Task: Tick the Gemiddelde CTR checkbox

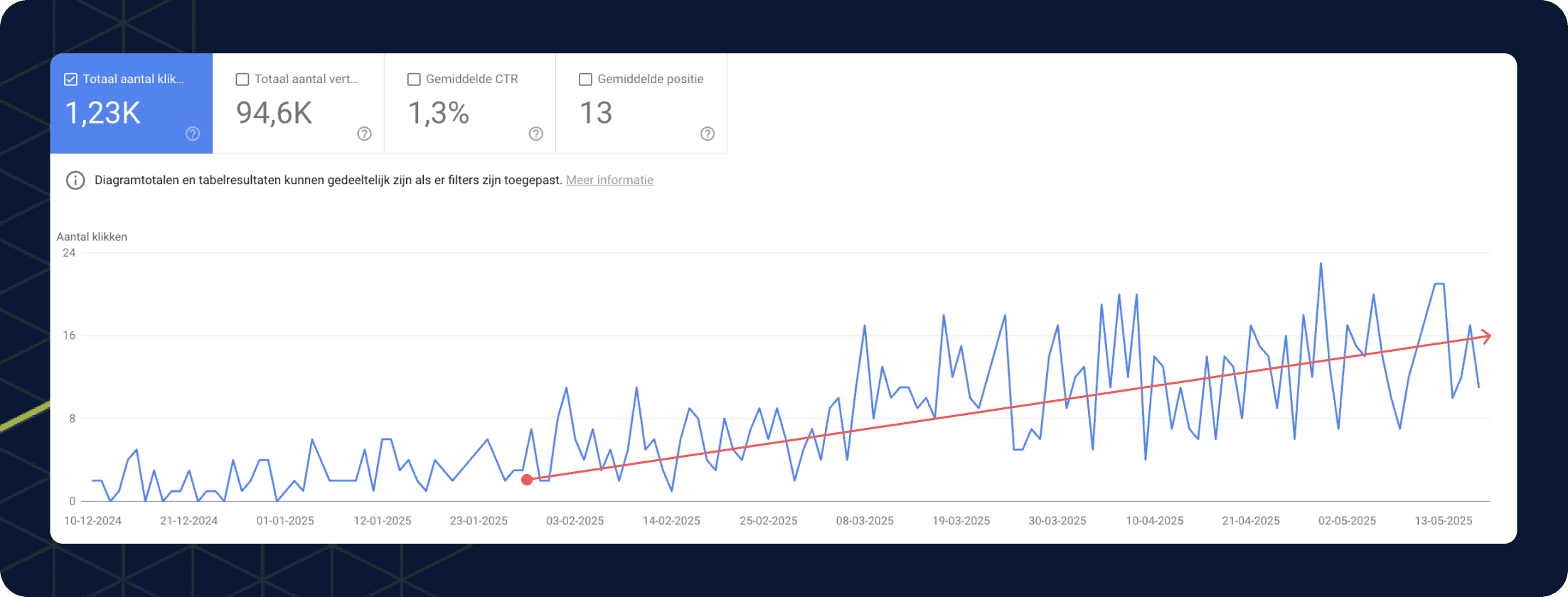Action: point(414,80)
